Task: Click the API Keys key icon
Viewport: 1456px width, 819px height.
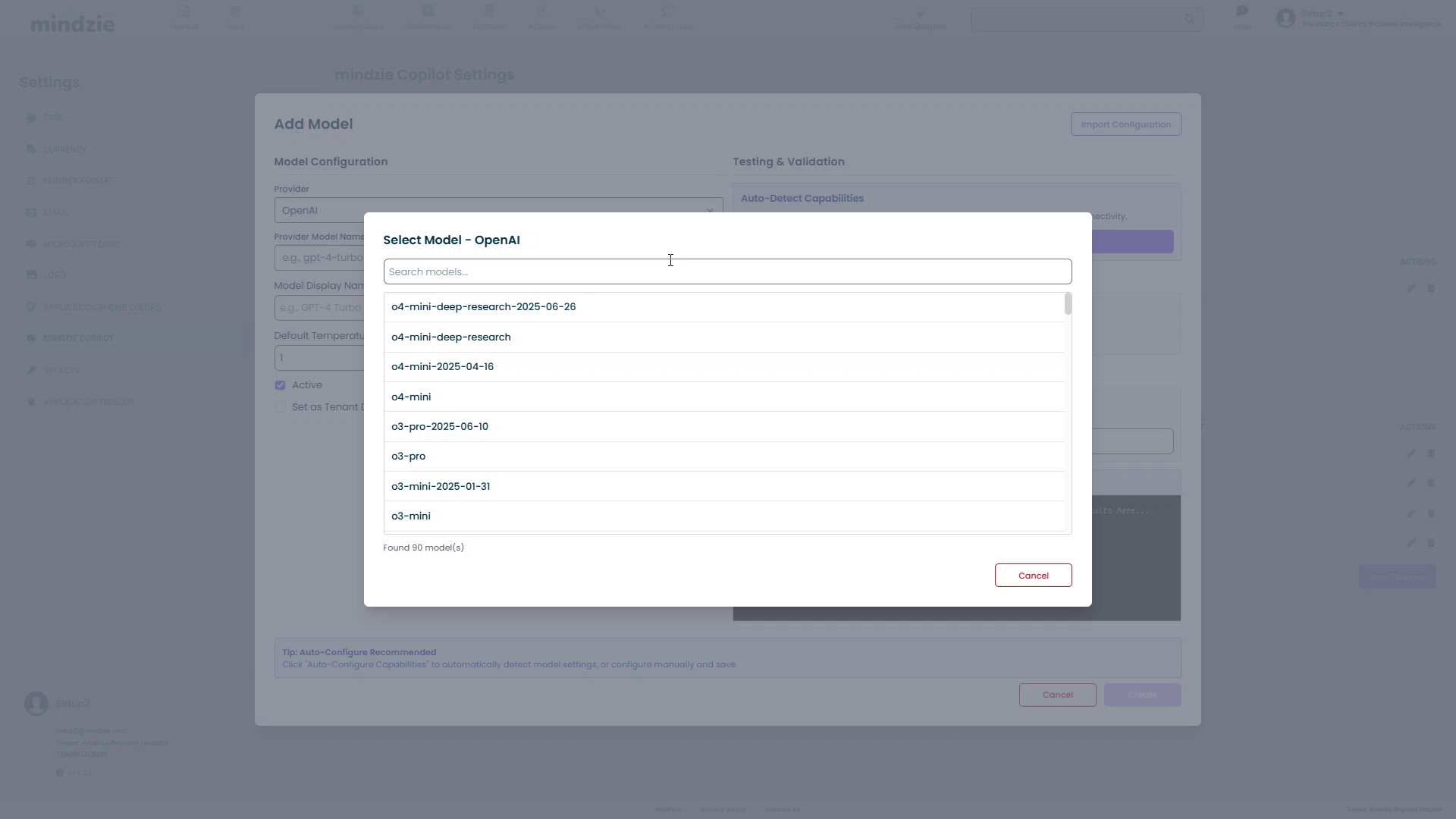Action: (x=31, y=370)
